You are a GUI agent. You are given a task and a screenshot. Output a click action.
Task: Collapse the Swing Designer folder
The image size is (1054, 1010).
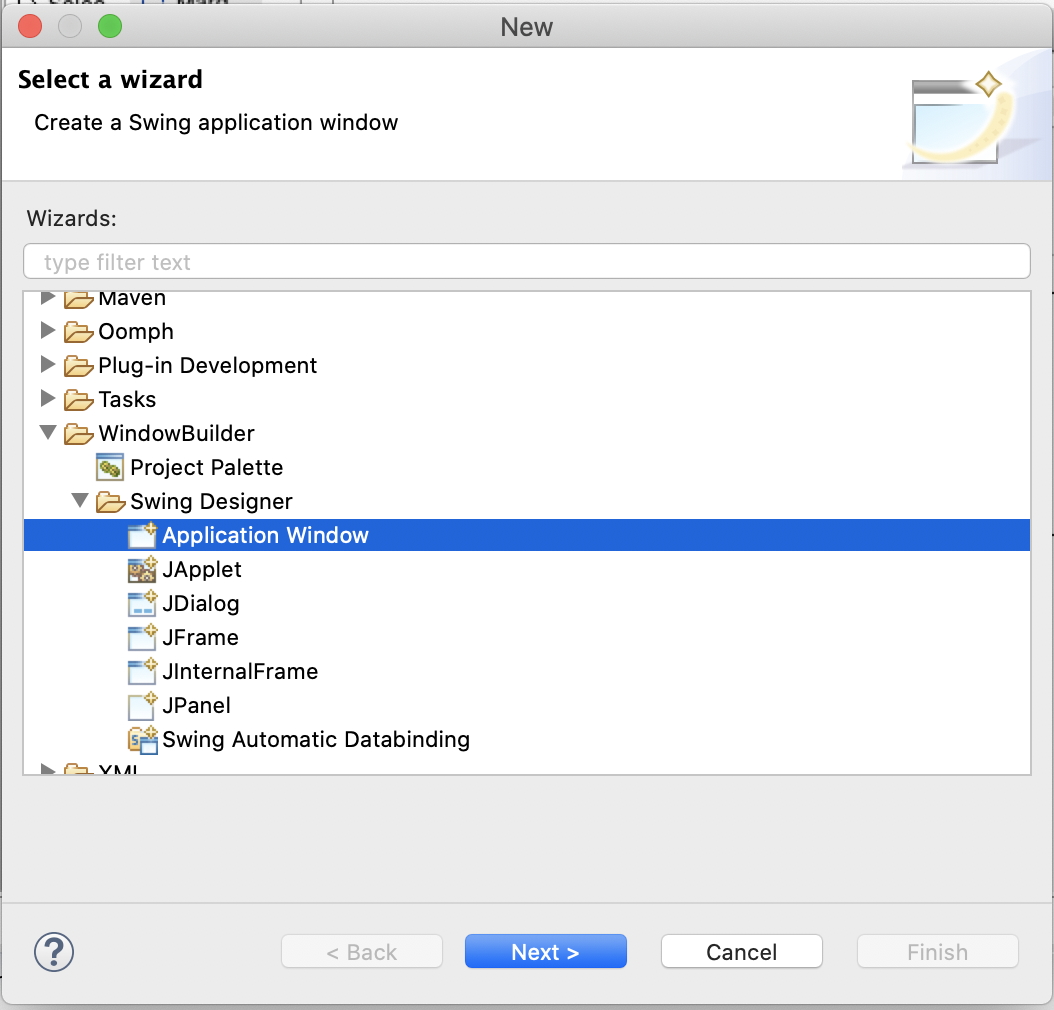click(80, 501)
